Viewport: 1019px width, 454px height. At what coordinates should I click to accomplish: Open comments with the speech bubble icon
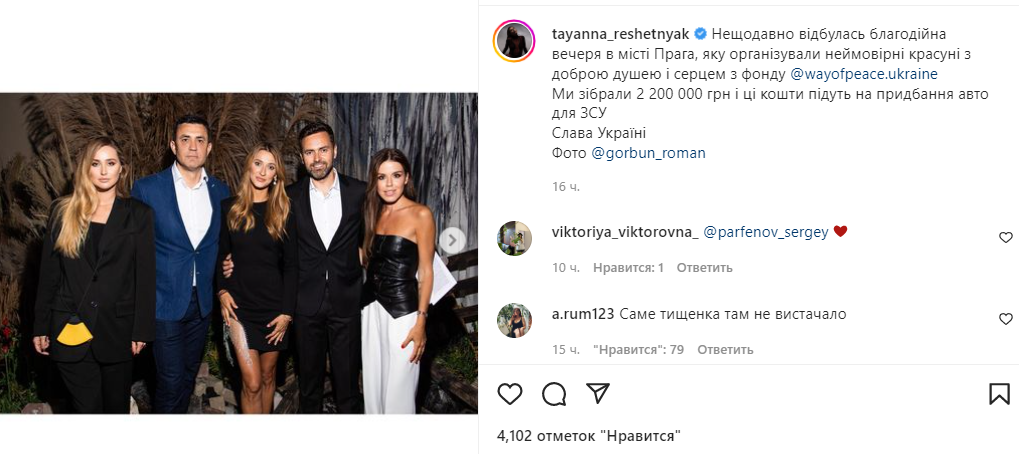click(554, 394)
